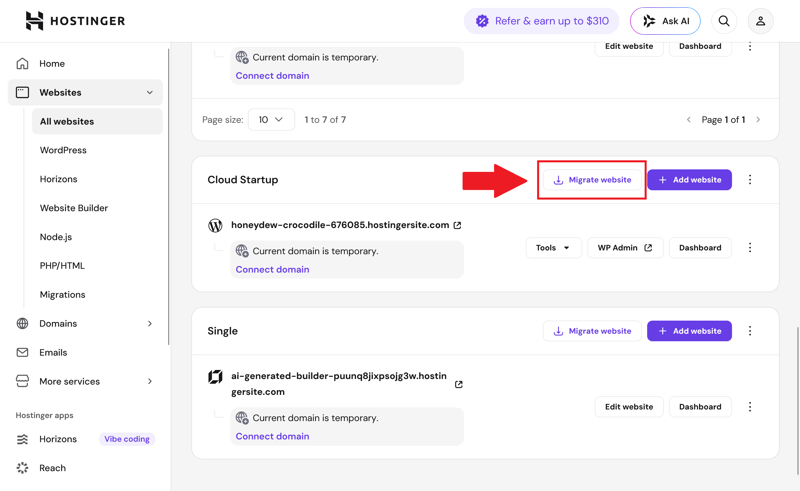Open the Tools dropdown
The width and height of the screenshot is (800, 491).
click(x=554, y=248)
